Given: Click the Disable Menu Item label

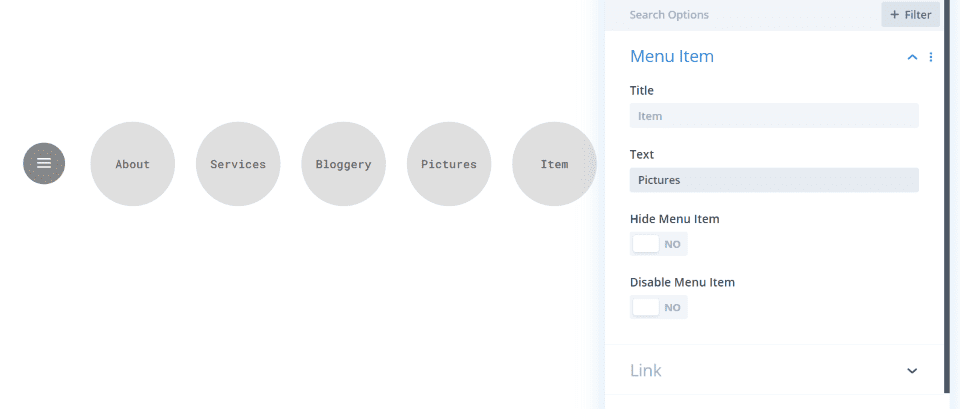Looking at the screenshot, I should point(682,282).
